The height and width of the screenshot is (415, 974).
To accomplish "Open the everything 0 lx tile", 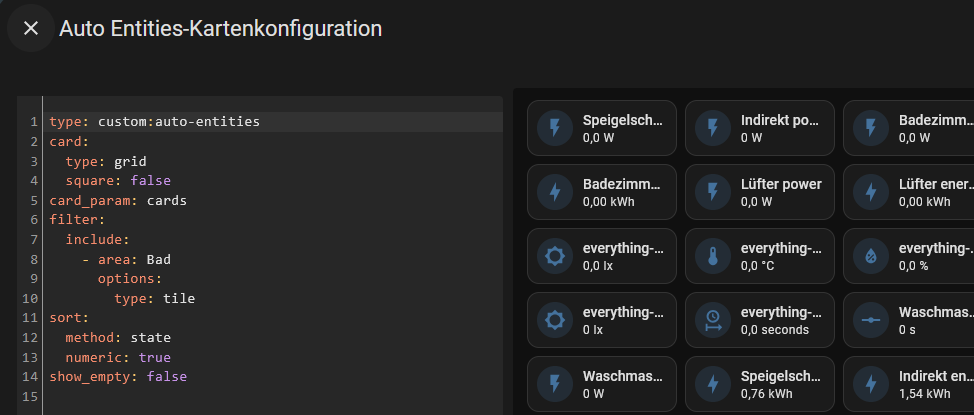I will 602,320.
